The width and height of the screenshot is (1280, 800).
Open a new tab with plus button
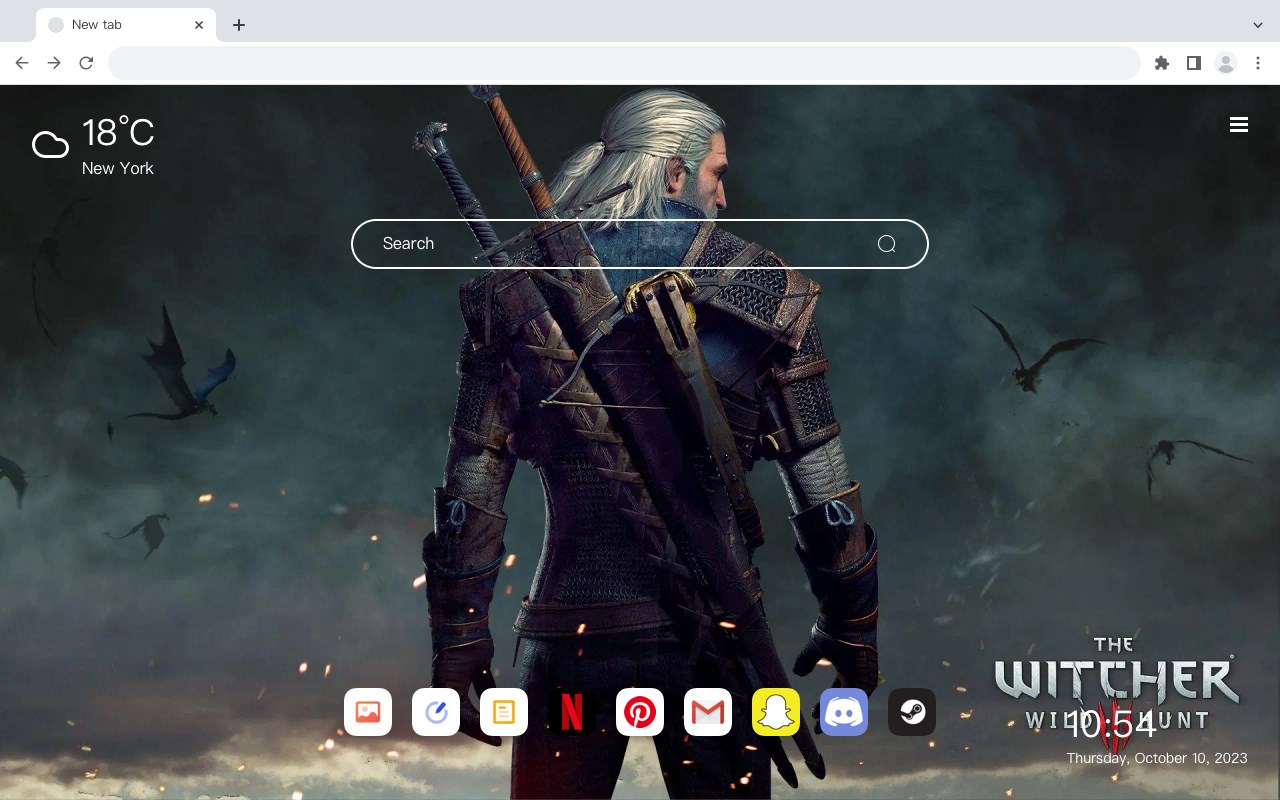pyautogui.click(x=238, y=25)
